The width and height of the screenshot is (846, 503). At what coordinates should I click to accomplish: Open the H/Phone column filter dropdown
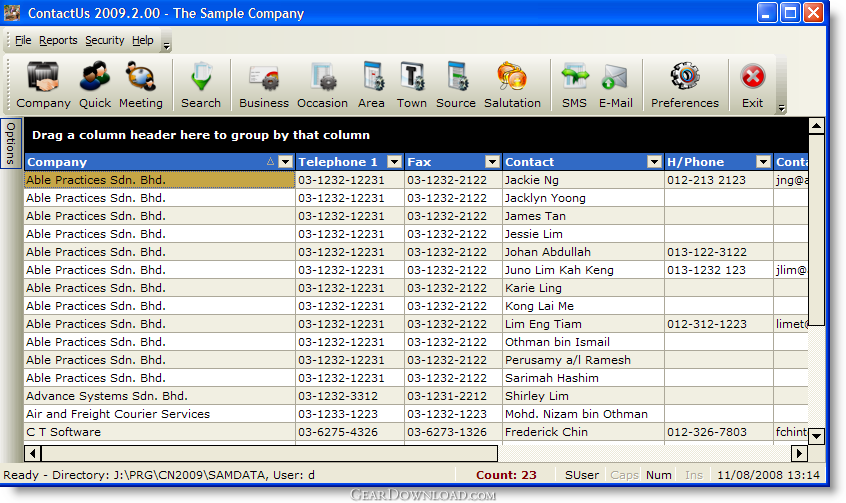[x=763, y=162]
